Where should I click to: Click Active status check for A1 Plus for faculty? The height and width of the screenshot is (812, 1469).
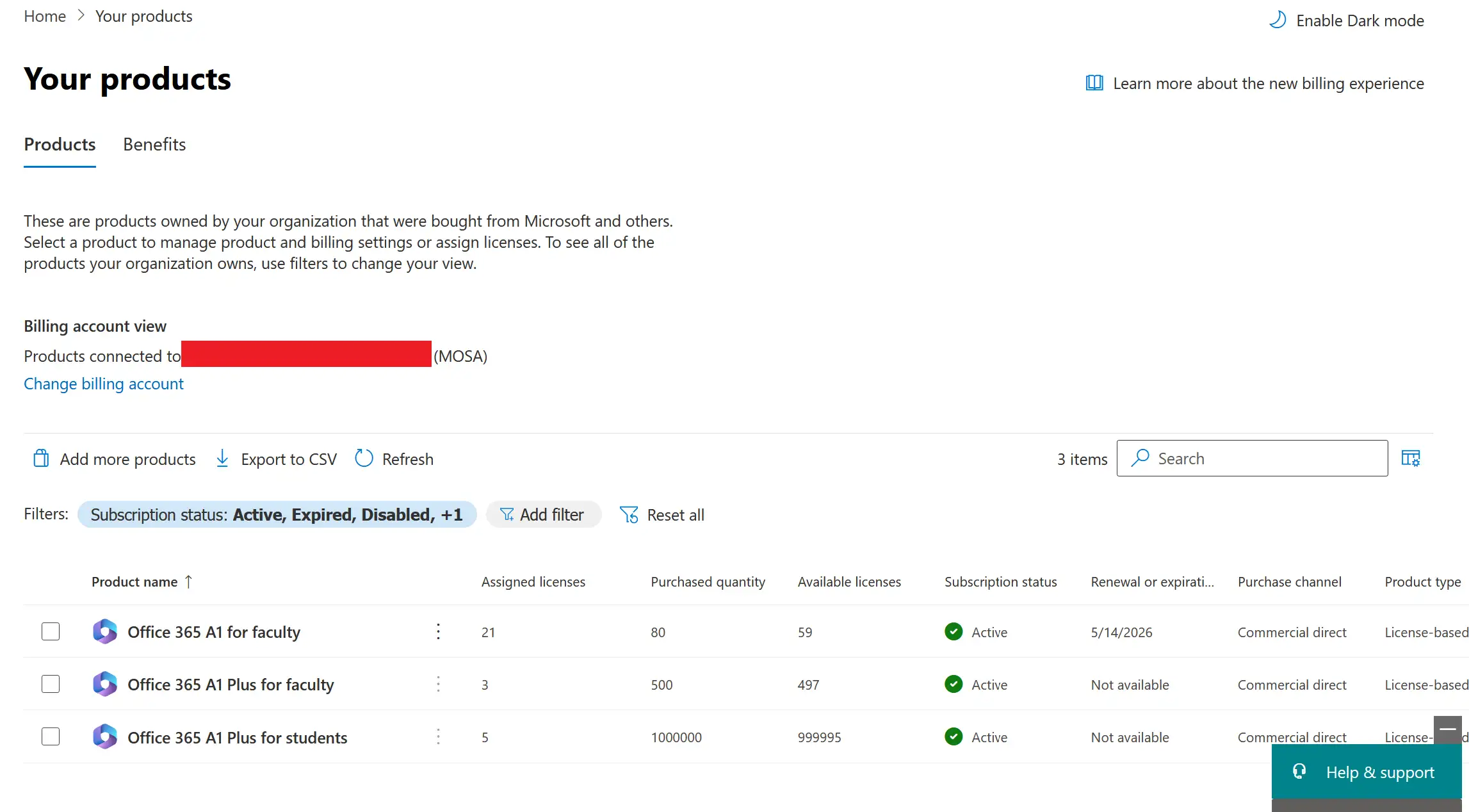coord(954,684)
